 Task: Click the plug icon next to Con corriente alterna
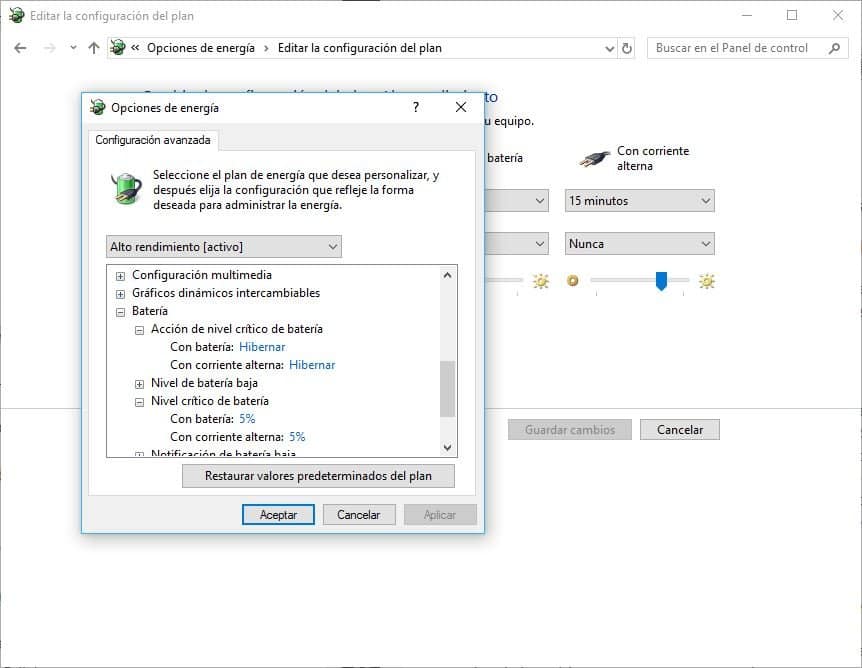pos(594,157)
